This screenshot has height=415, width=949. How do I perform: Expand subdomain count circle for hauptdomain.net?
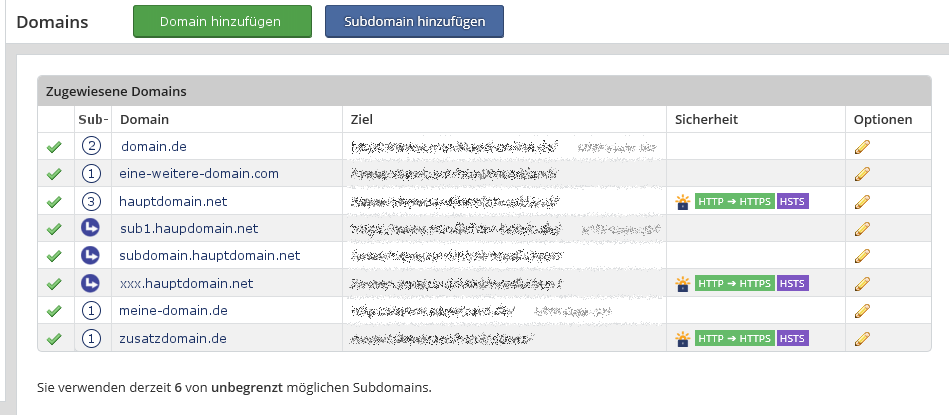coord(92,201)
